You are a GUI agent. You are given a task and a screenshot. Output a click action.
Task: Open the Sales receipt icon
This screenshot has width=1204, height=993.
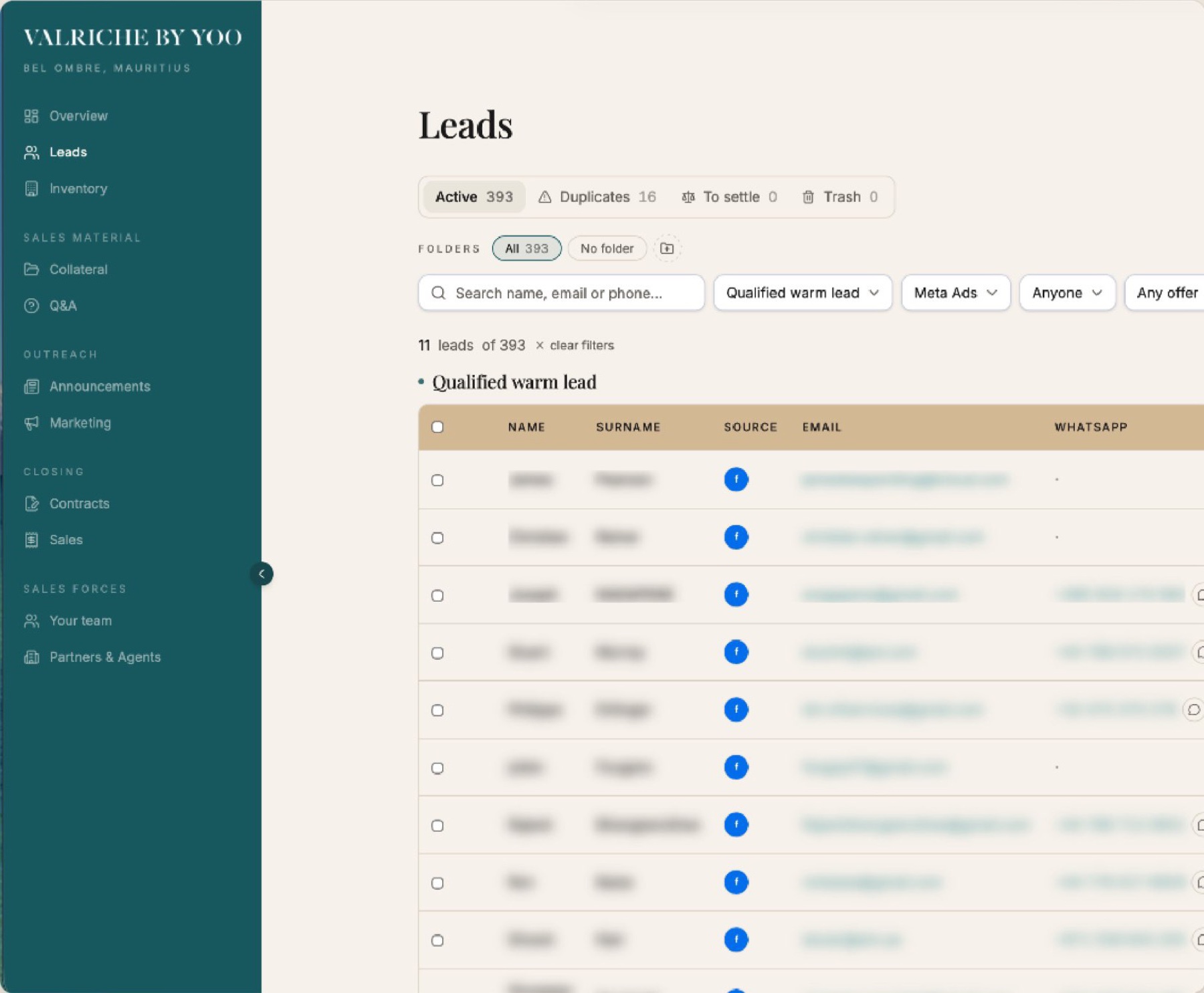[x=31, y=540]
